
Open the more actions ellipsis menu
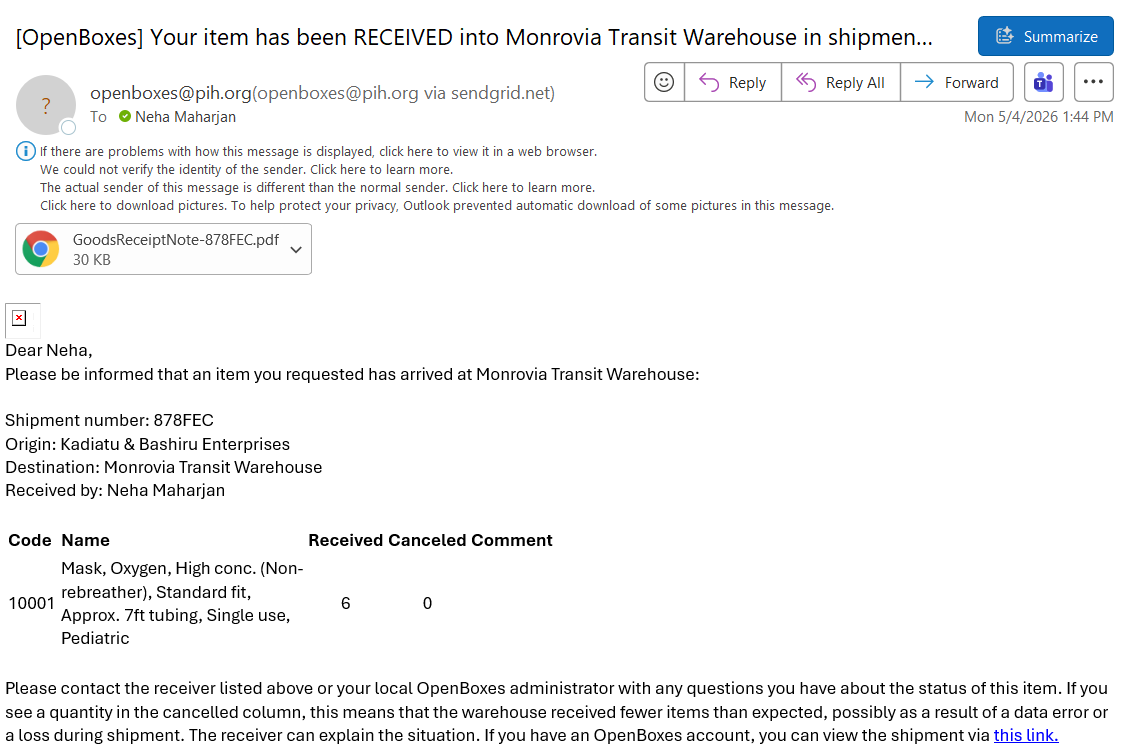click(x=1093, y=83)
